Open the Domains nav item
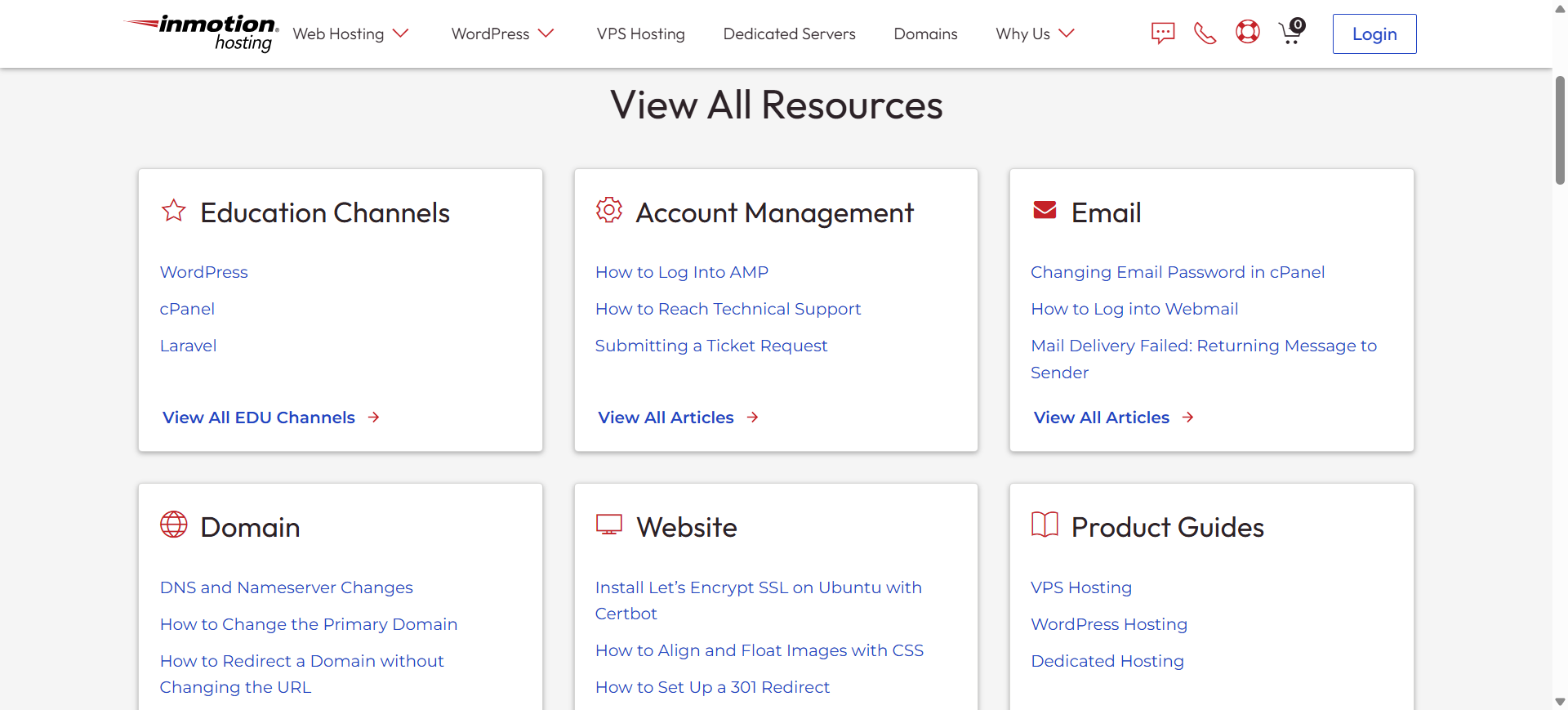Image resolution: width=1568 pixels, height=710 pixels. [925, 33]
